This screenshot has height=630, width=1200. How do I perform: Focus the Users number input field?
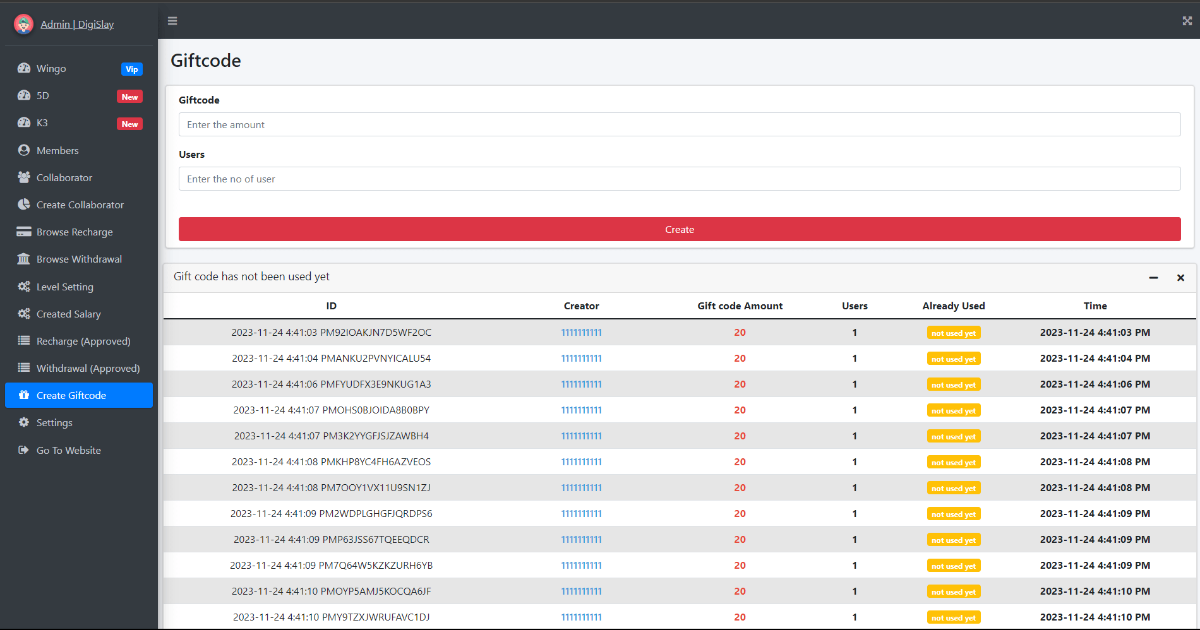point(679,179)
